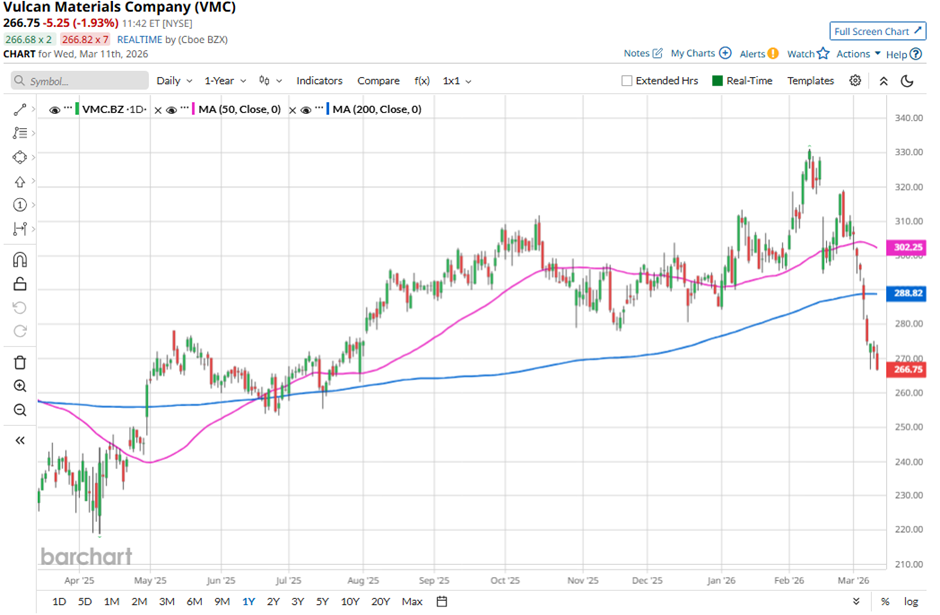Zoom out using the magnifier minus icon
Screen dimensions: 940x615
point(19,410)
